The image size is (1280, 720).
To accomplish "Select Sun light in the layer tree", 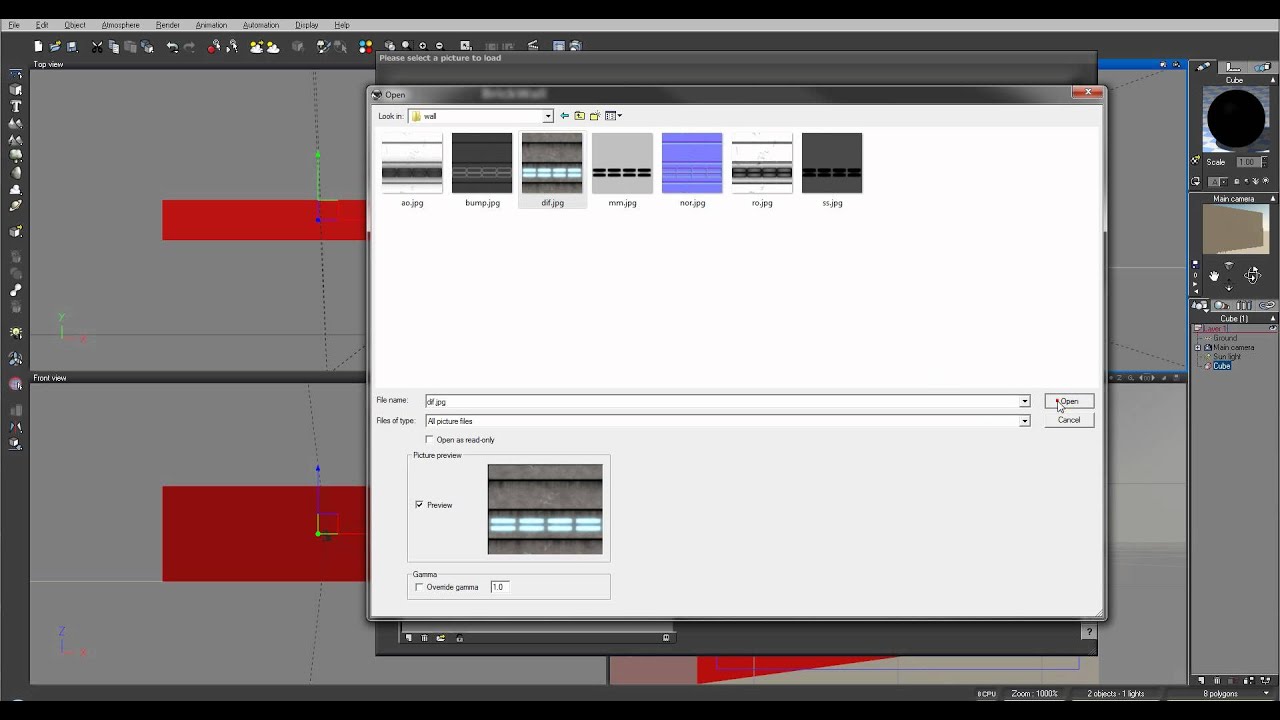I will [1227, 357].
